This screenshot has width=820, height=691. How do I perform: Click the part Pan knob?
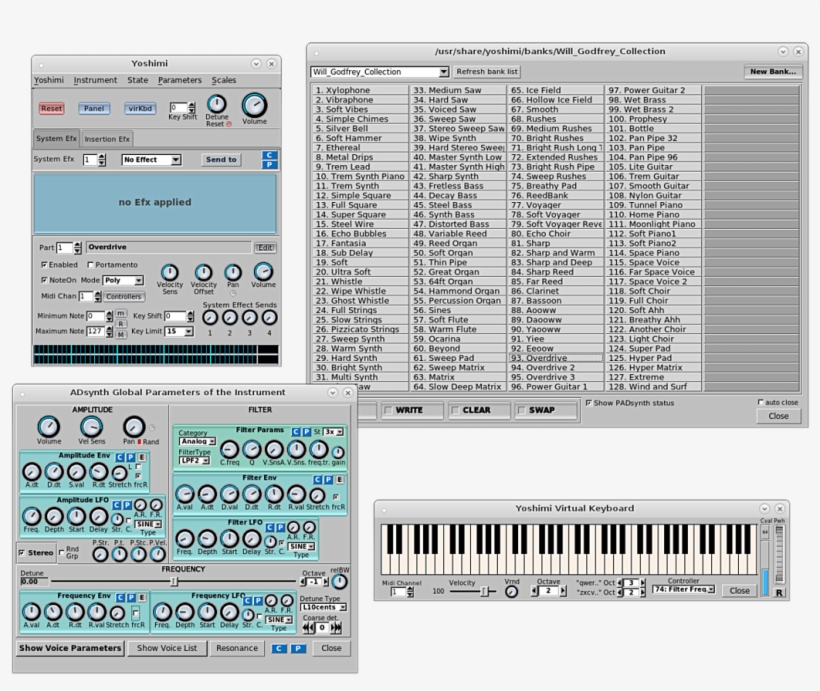(233, 272)
